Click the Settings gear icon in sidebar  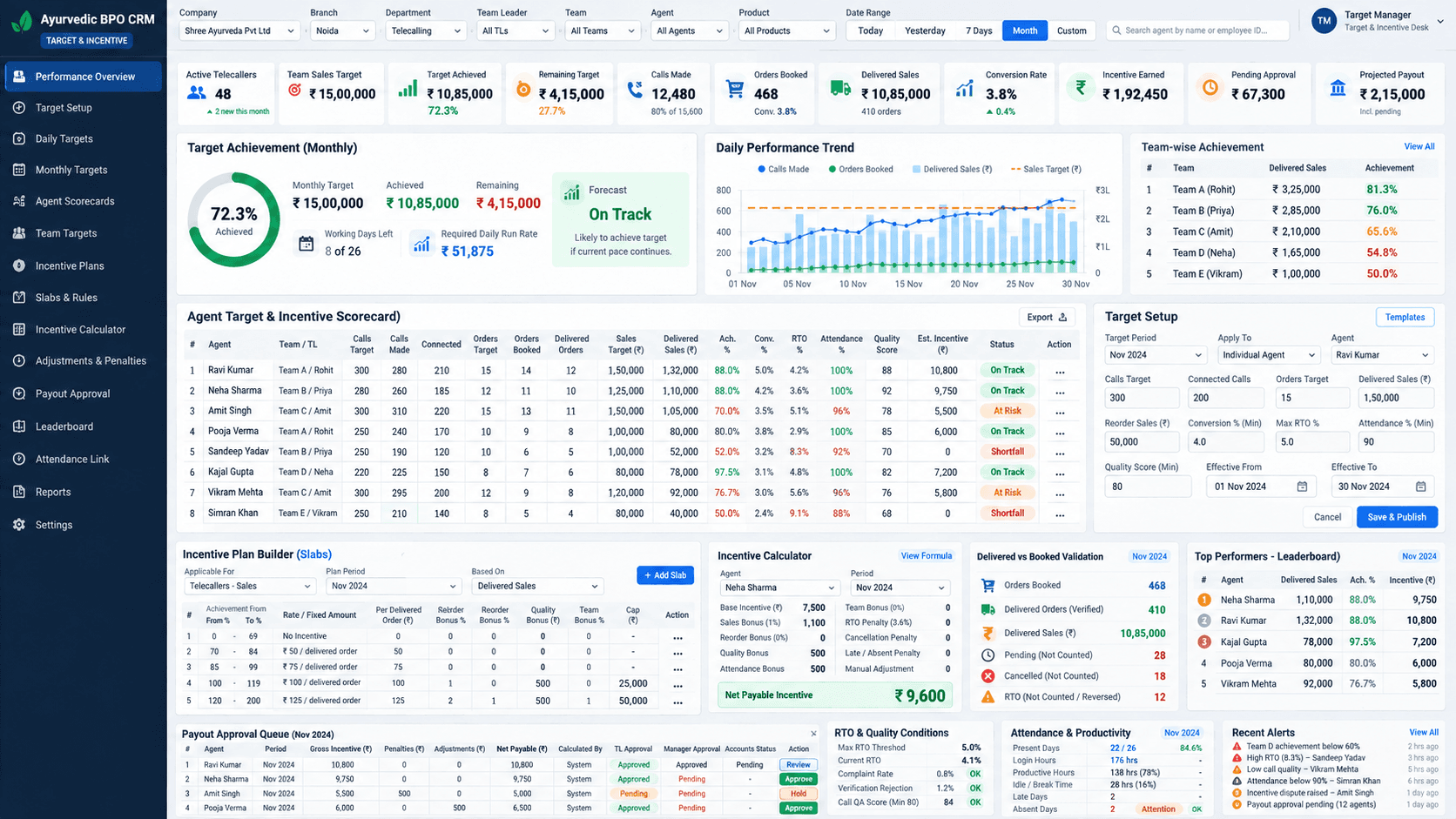19,525
